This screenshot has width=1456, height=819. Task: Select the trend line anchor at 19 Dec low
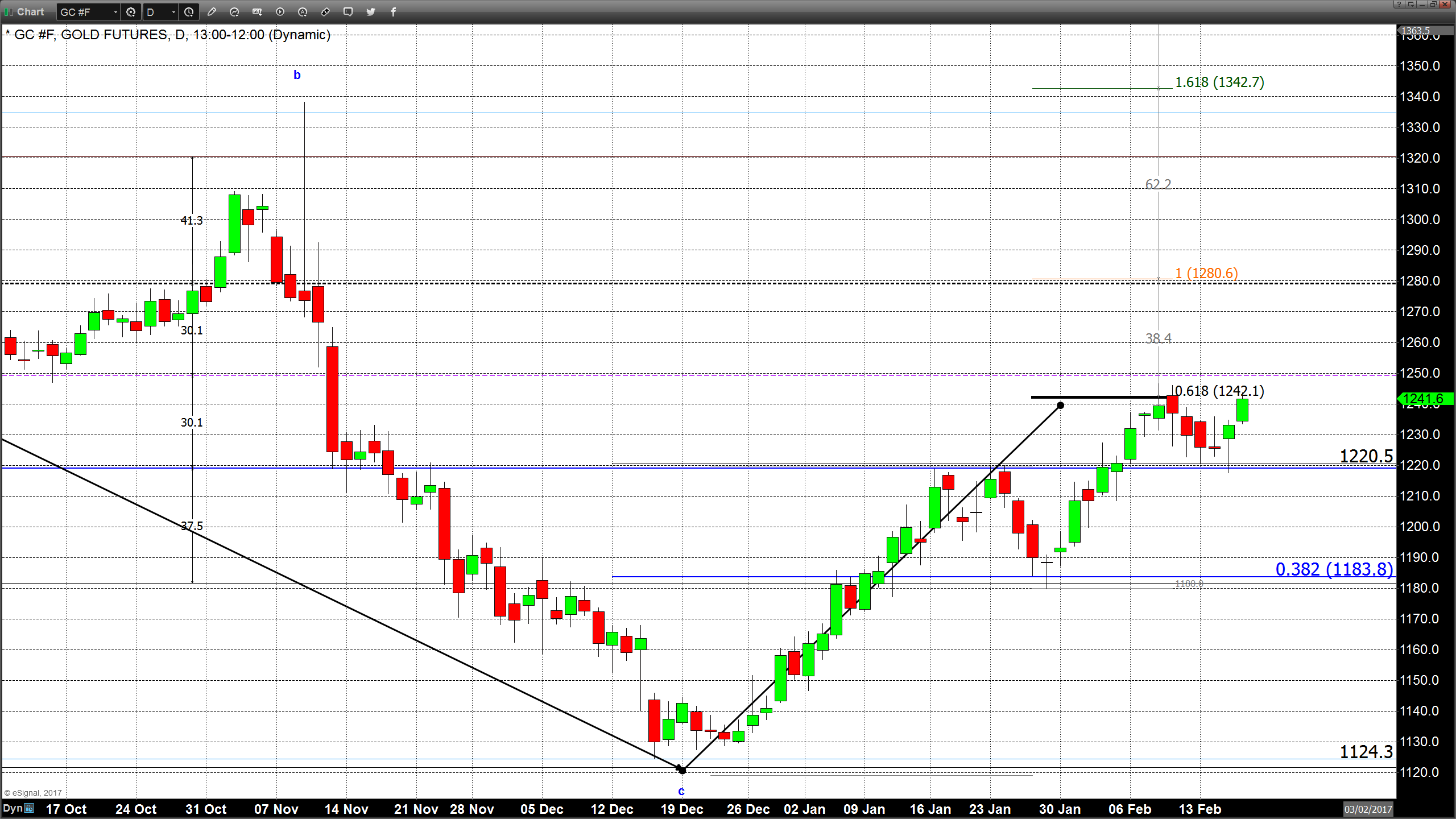tap(682, 770)
